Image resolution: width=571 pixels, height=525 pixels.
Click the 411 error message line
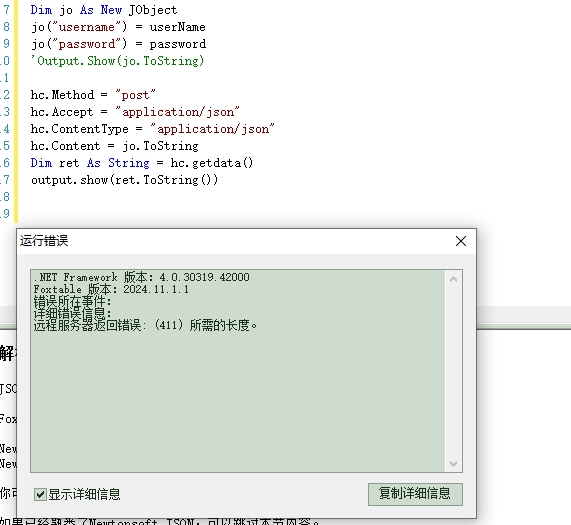[x=145, y=325]
